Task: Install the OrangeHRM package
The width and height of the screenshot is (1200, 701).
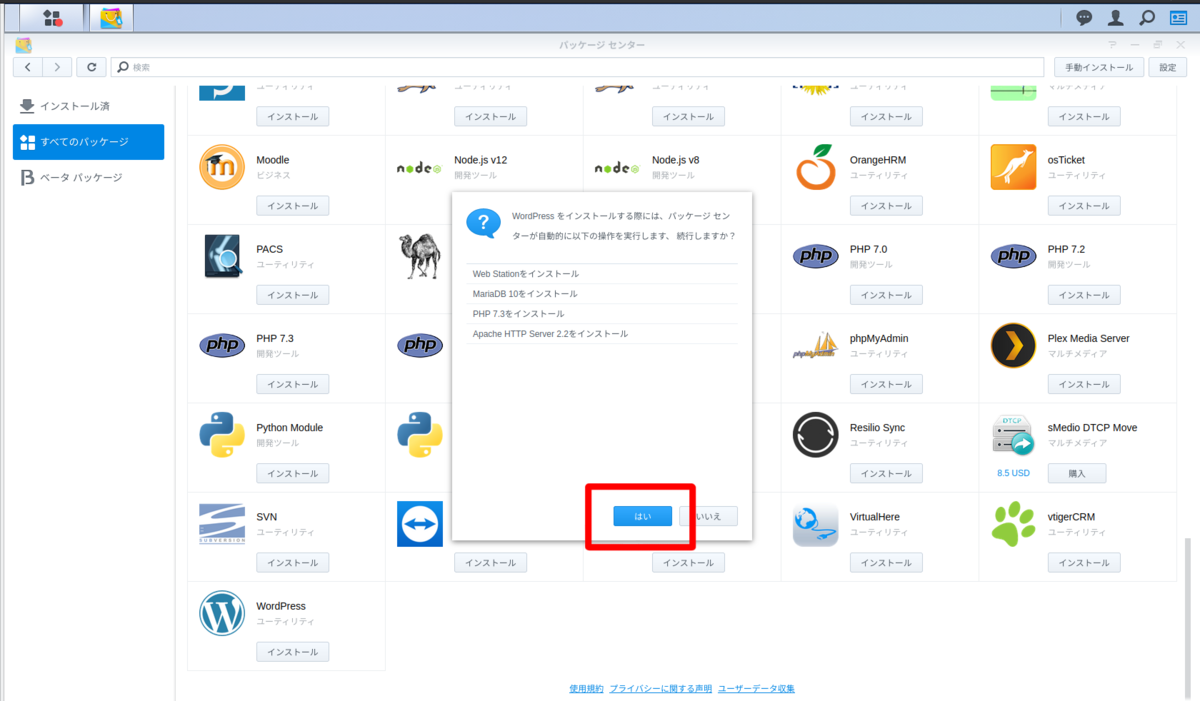Action: 886,206
